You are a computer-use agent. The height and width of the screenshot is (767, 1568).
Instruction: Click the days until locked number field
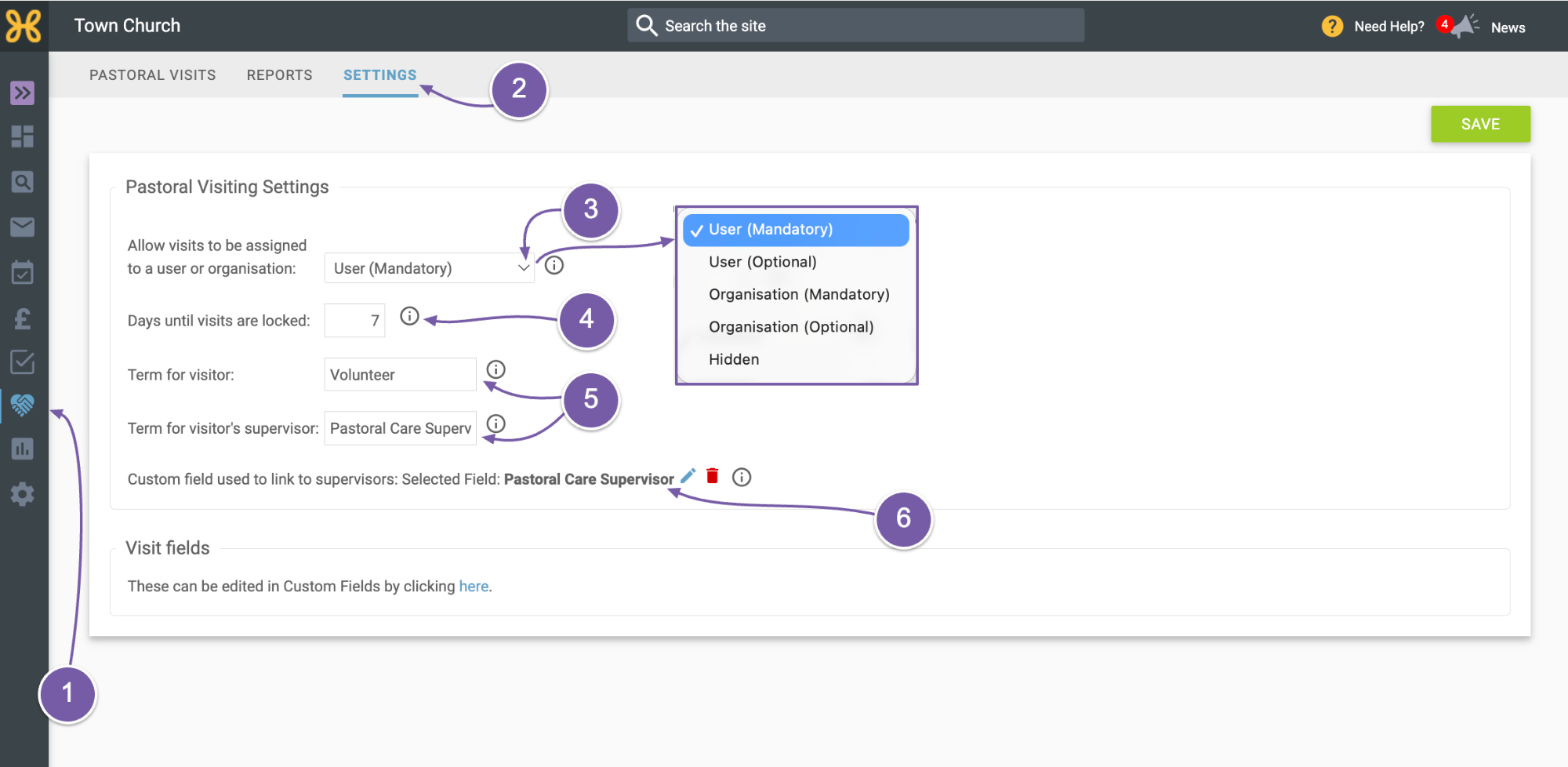point(354,321)
